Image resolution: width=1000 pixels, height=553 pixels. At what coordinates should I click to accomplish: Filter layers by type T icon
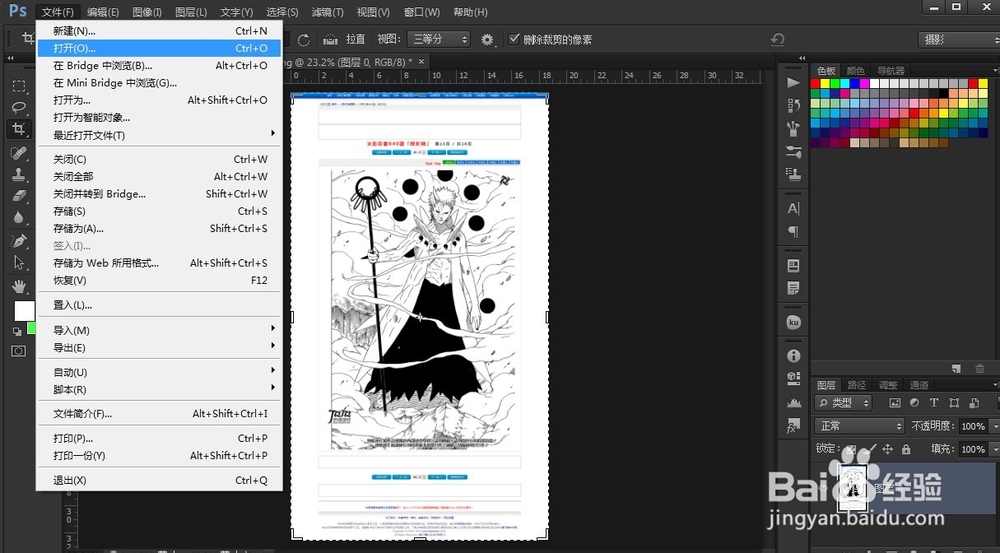934,402
